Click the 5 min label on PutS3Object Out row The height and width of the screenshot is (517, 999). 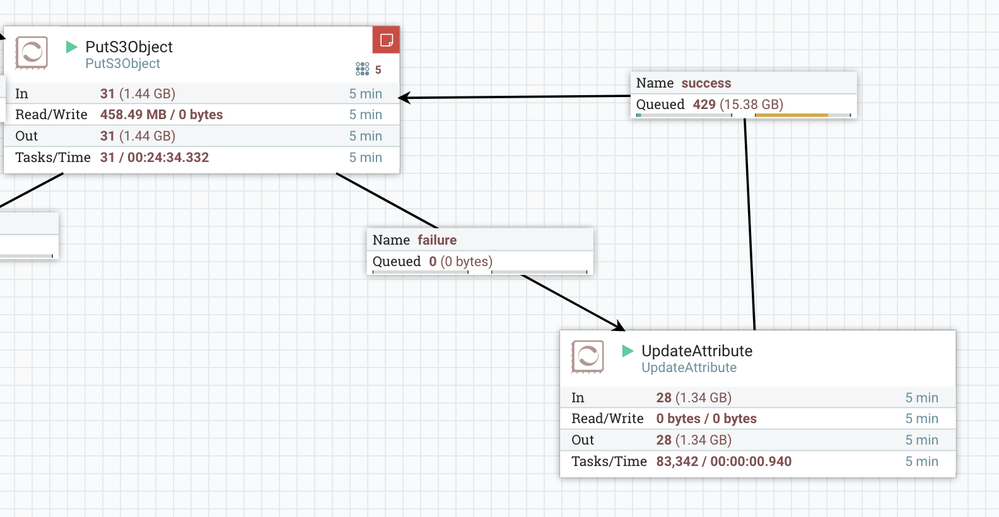click(366, 136)
